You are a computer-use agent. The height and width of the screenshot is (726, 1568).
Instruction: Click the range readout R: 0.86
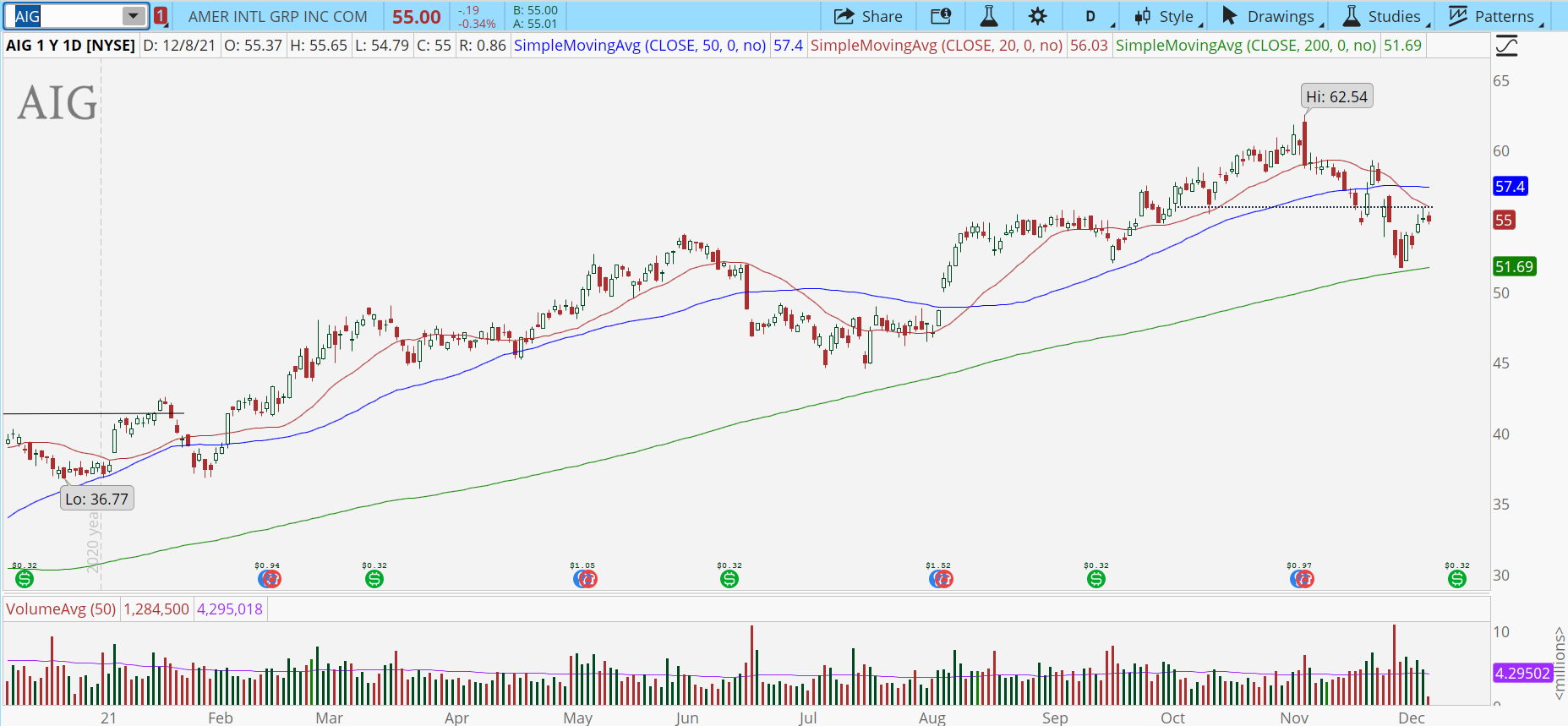(x=483, y=46)
